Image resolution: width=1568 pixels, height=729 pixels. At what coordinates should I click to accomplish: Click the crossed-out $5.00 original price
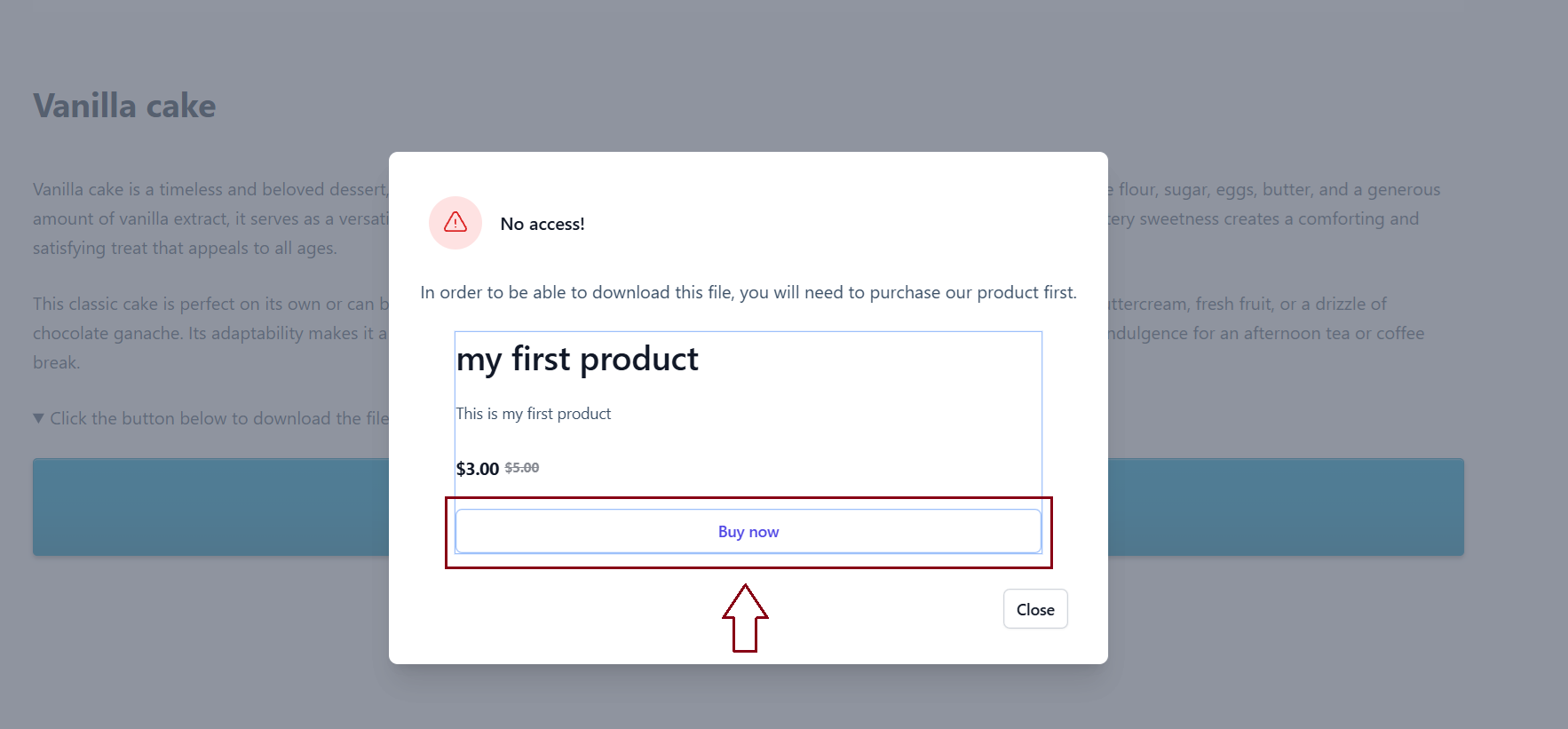click(521, 468)
